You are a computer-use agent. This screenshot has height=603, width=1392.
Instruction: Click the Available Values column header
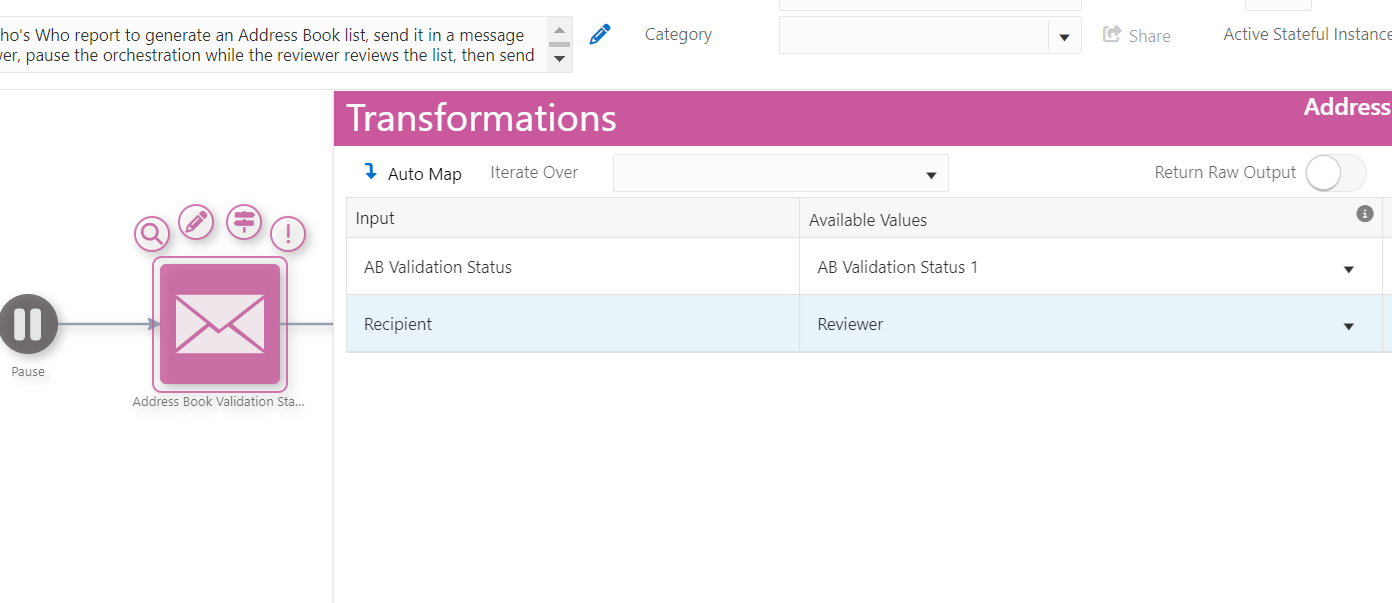tap(1090, 219)
